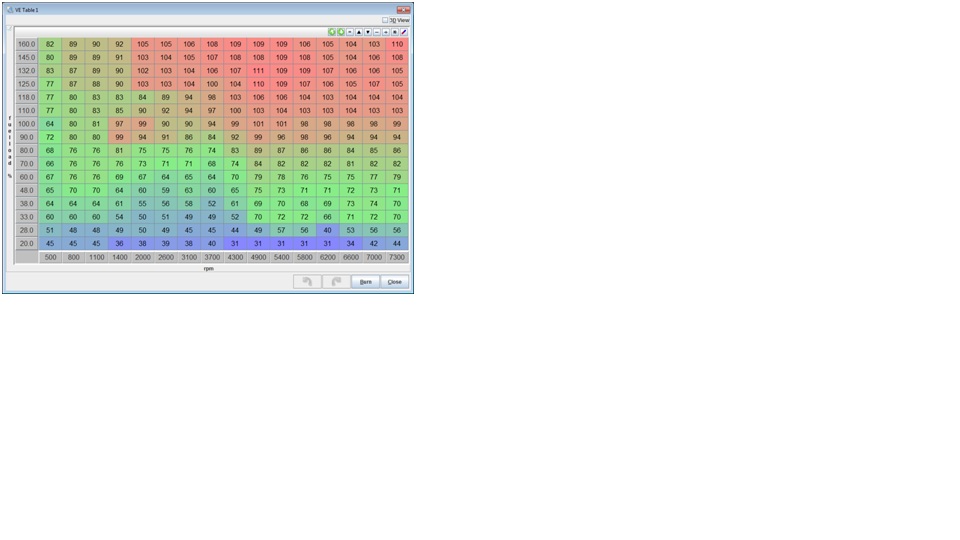The width and height of the screenshot is (960, 540).
Task: Select the 7300 rpm column header
Action: coord(397,257)
